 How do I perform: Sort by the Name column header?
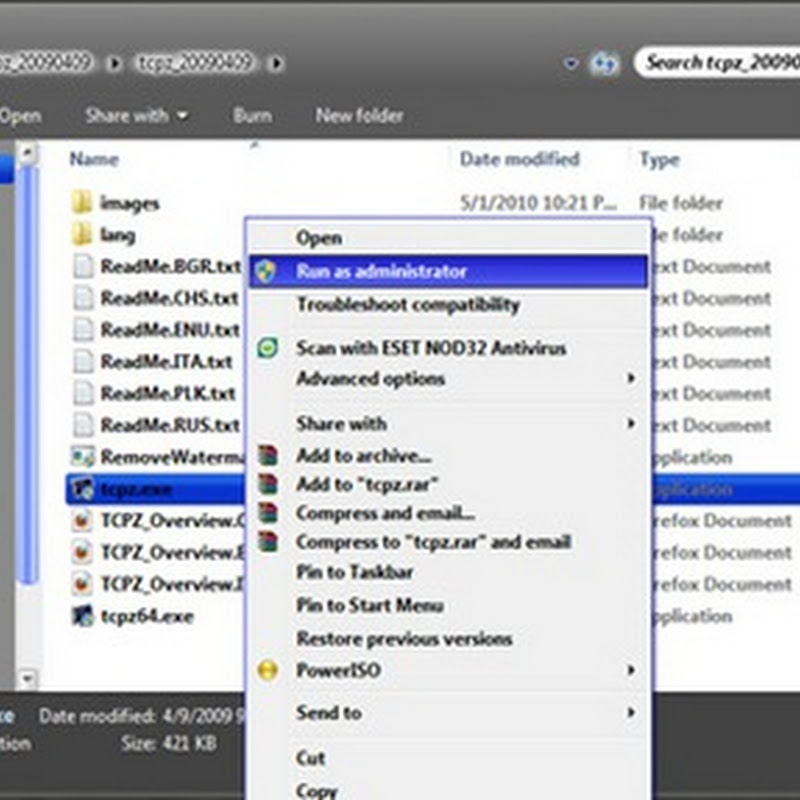(94, 159)
